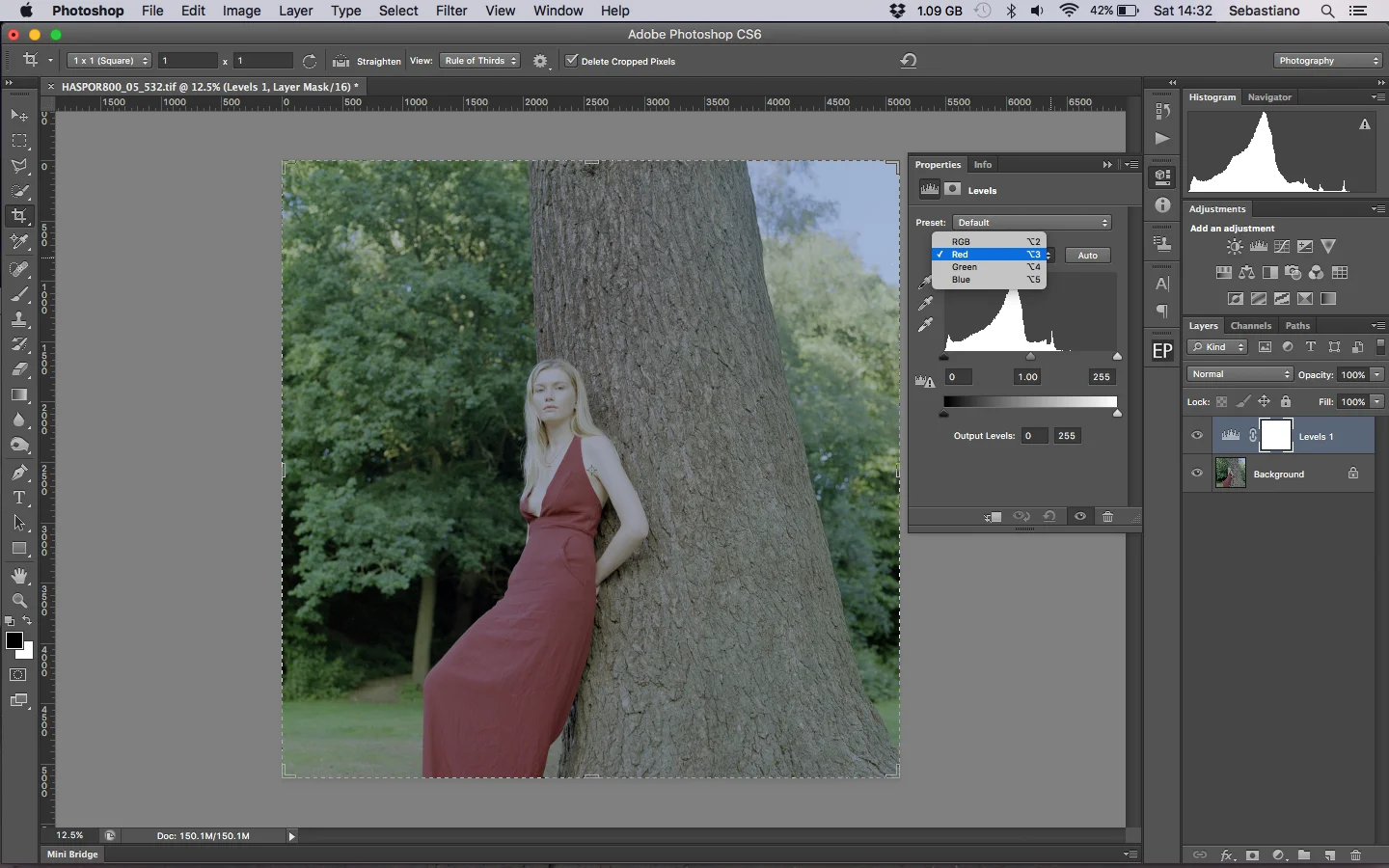Switch to the Navigator tab
Viewport: 1389px width, 868px height.
pyautogui.click(x=1269, y=97)
